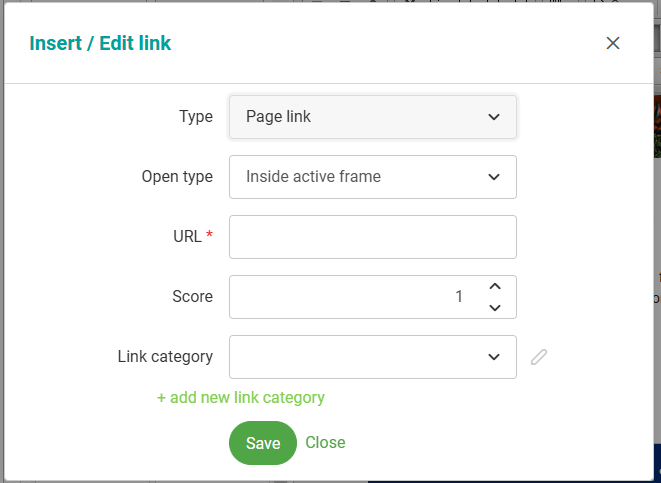Click the Open type label
The width and height of the screenshot is (661, 483).
tap(177, 177)
